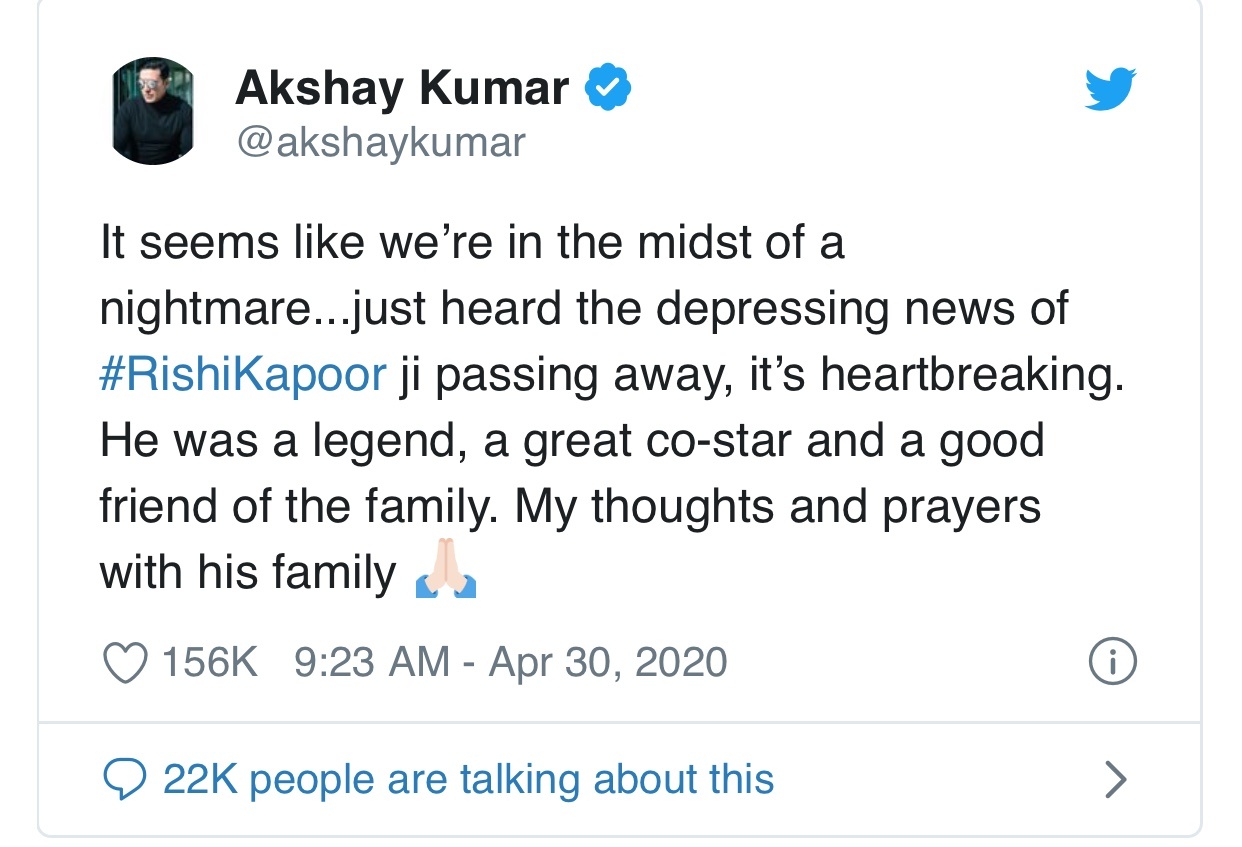Click the Apr 30, 2020 date

(607, 662)
